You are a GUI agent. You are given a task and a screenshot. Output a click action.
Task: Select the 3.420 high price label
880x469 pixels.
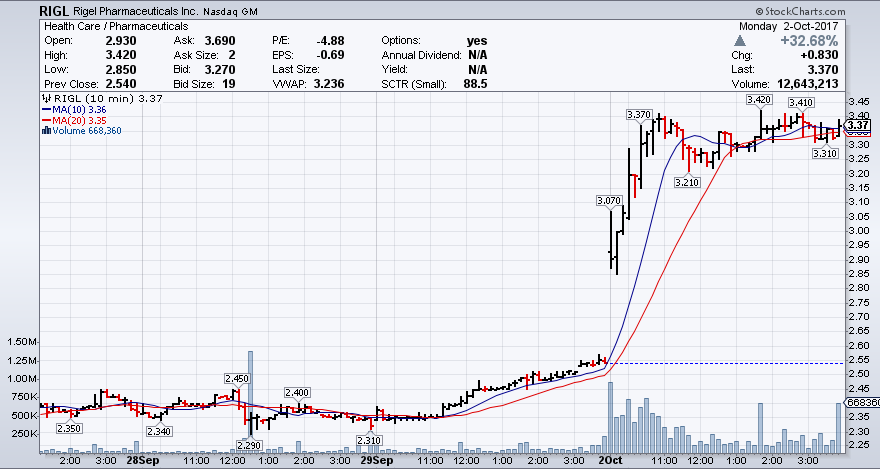[758, 100]
